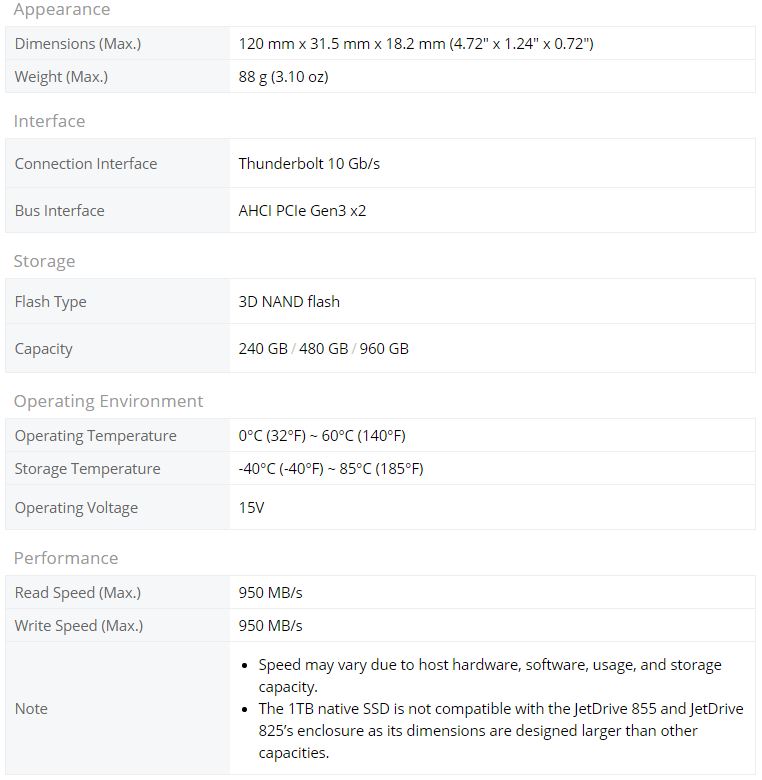Image resolution: width=762 pixels, height=780 pixels.
Task: Click the AHCI PCIe Gen3 x2 value
Action: (x=302, y=211)
